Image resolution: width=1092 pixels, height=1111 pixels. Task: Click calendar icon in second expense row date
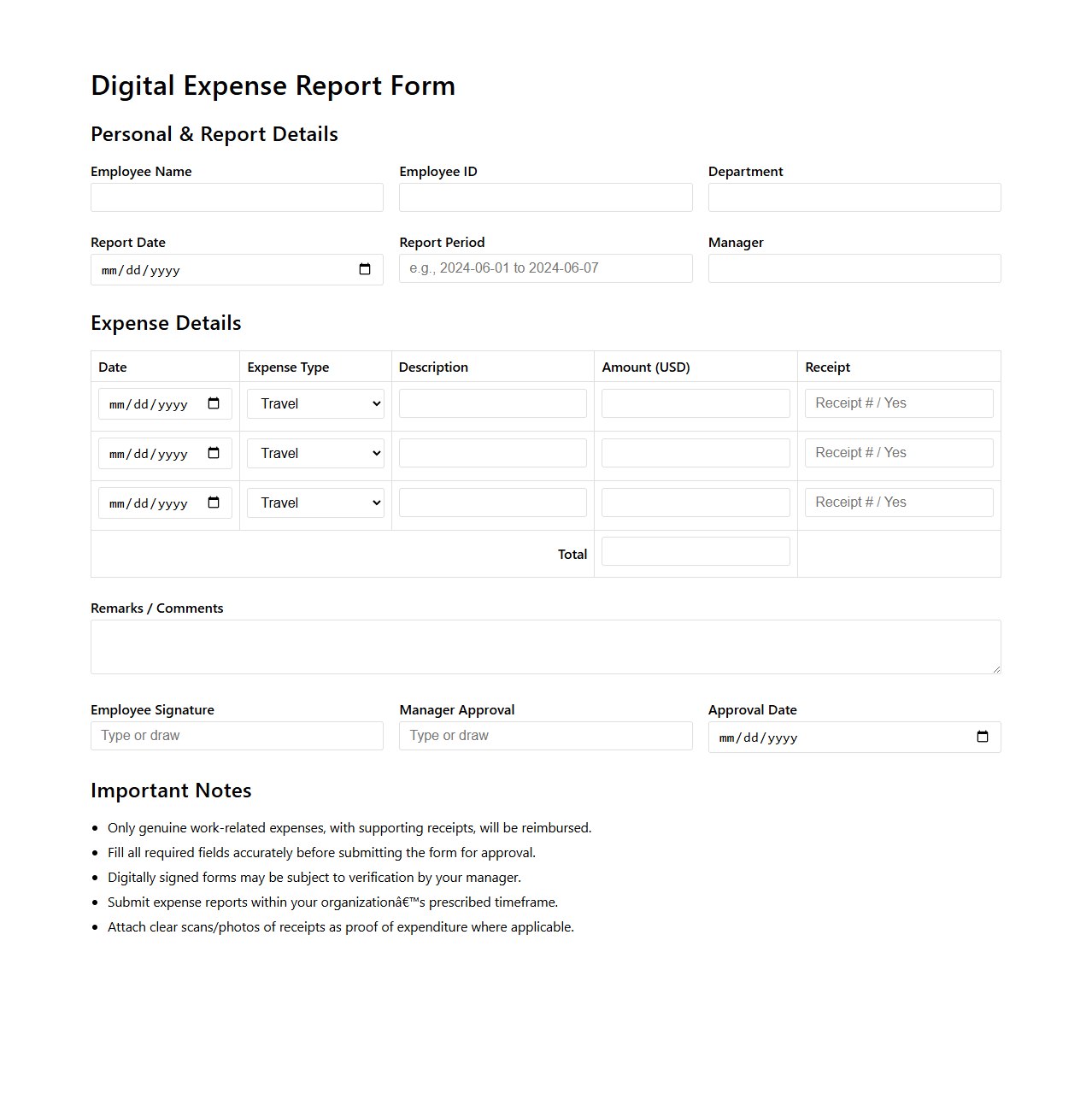click(x=214, y=453)
